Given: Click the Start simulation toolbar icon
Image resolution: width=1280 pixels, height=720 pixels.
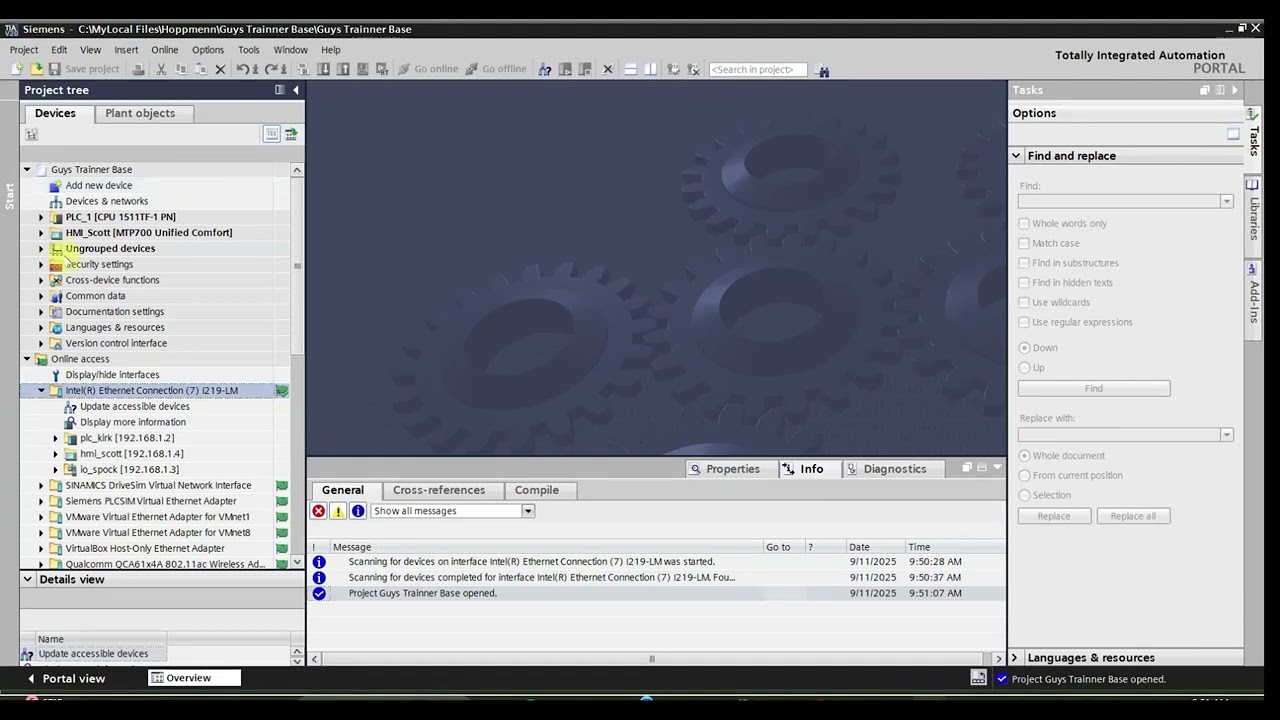Looking at the screenshot, I should (x=362, y=69).
